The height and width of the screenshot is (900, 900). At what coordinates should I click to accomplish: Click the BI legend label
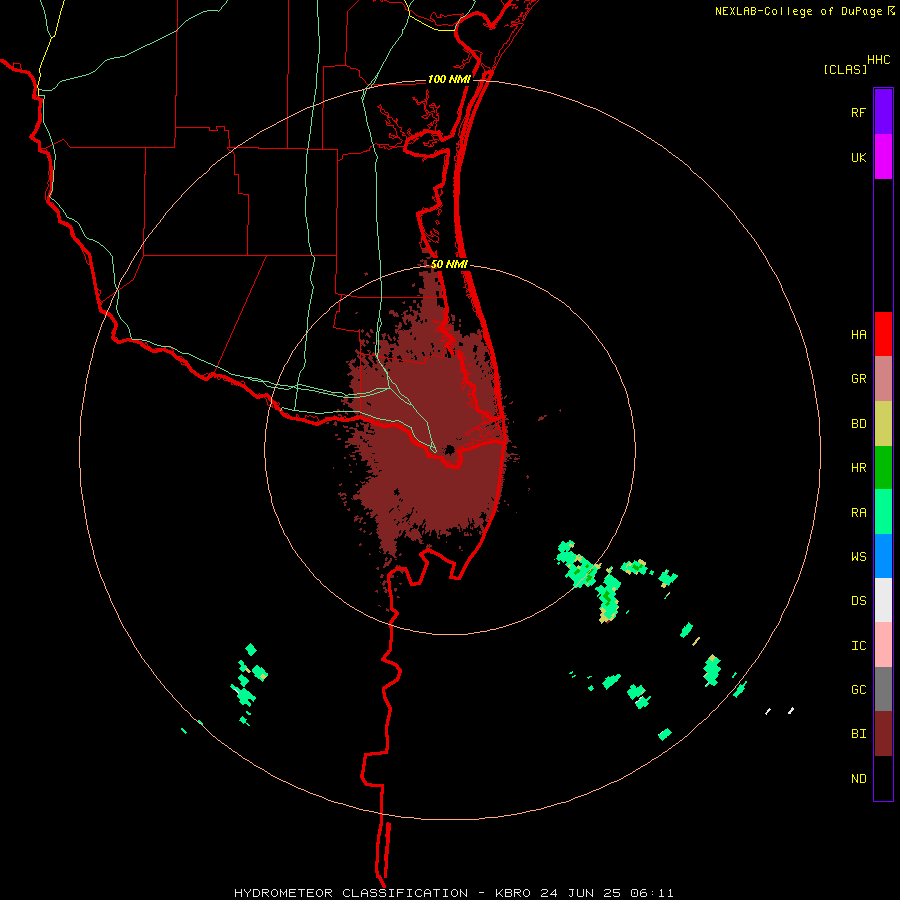858,734
